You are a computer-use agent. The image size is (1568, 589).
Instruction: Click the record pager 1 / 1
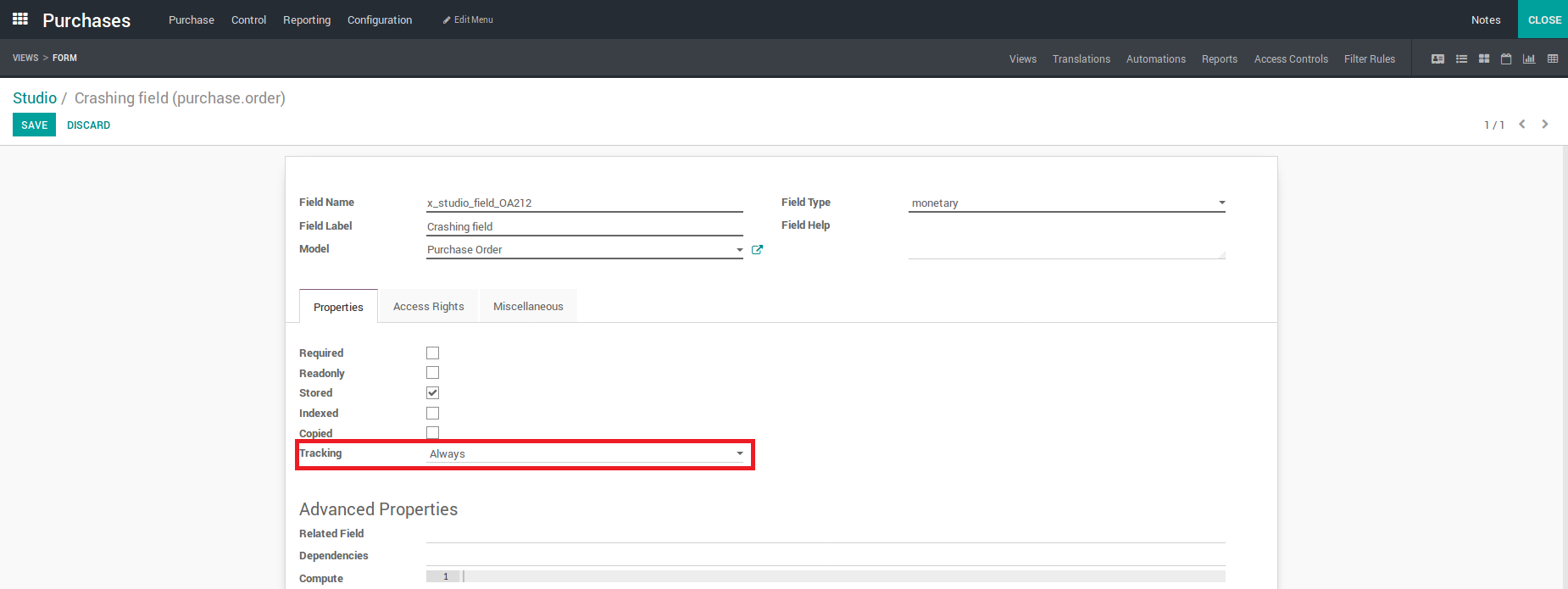[1493, 125]
